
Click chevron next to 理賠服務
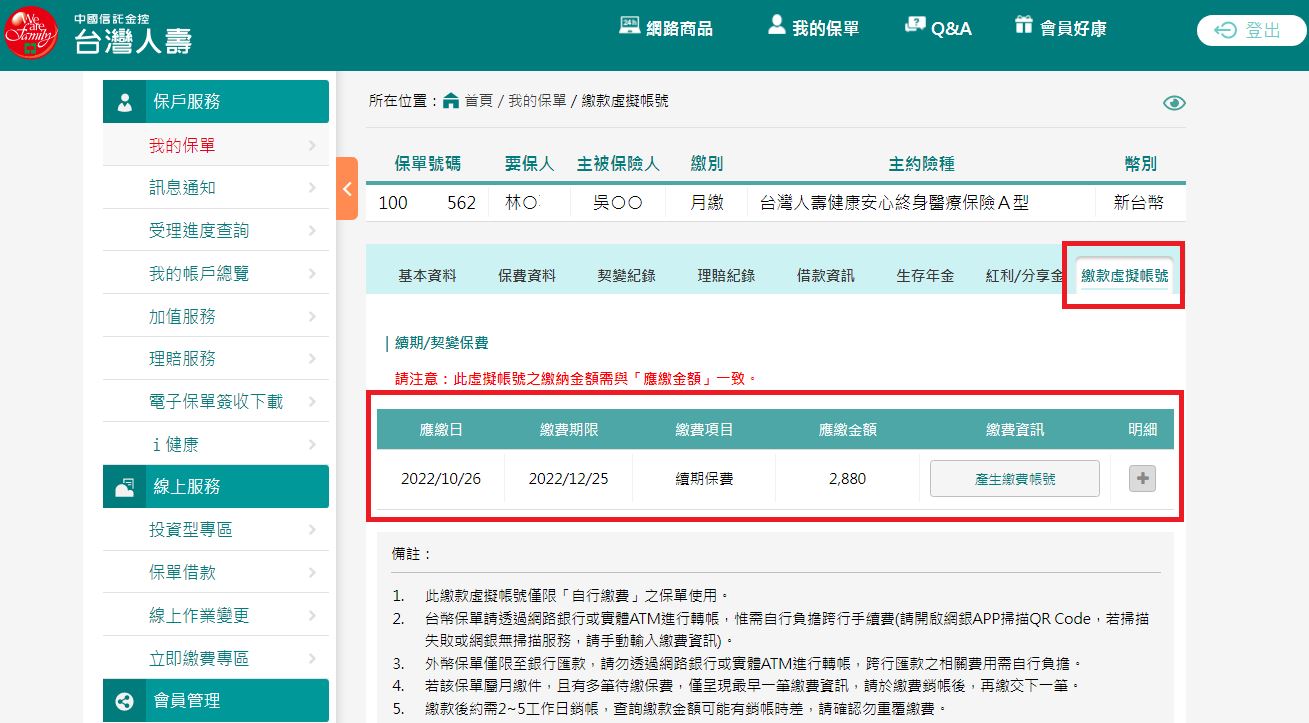[x=313, y=358]
